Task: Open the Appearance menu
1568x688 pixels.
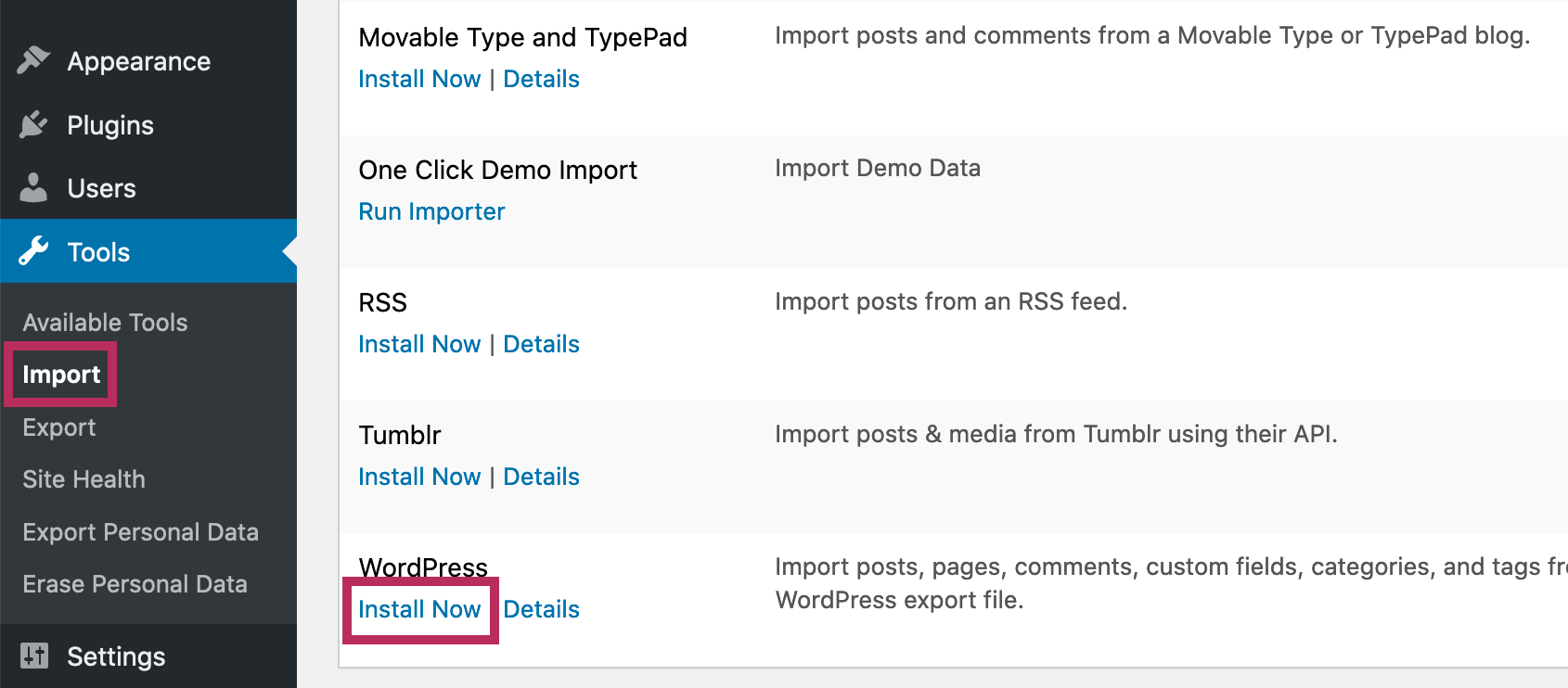Action: (x=138, y=61)
